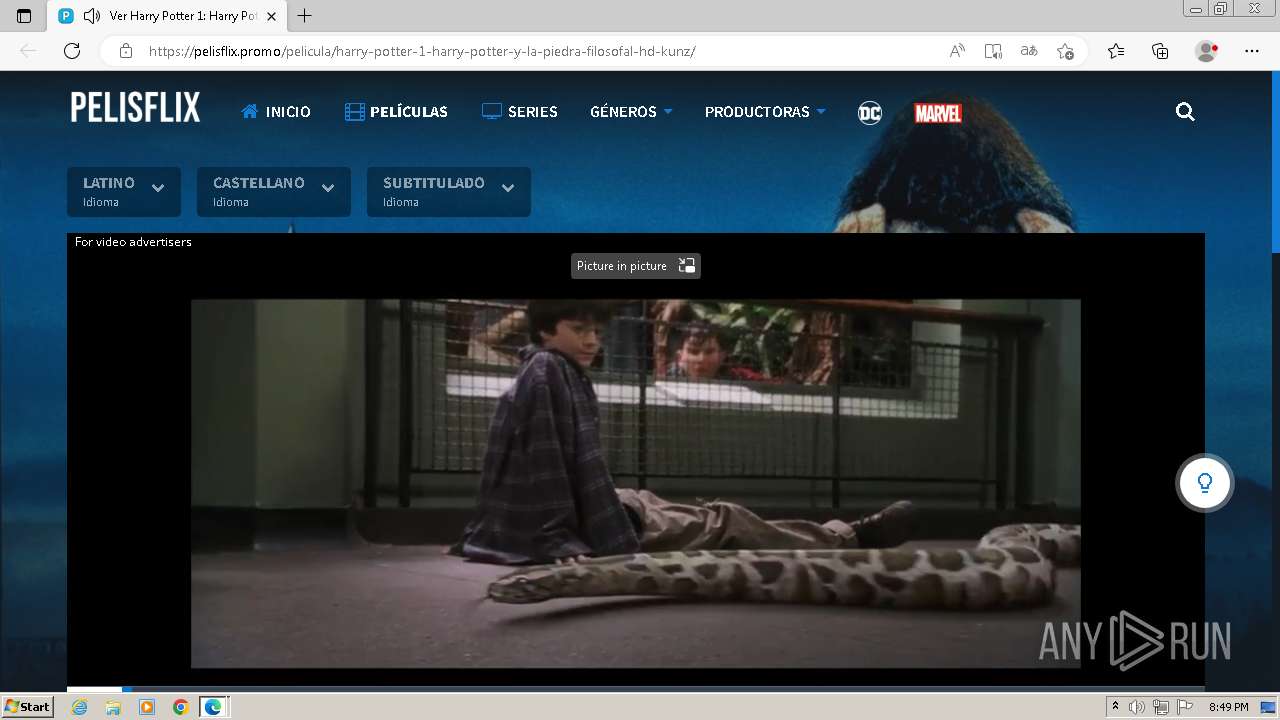Expand the SUBTITULADO language dropdown
1280x720 pixels.
click(449, 192)
